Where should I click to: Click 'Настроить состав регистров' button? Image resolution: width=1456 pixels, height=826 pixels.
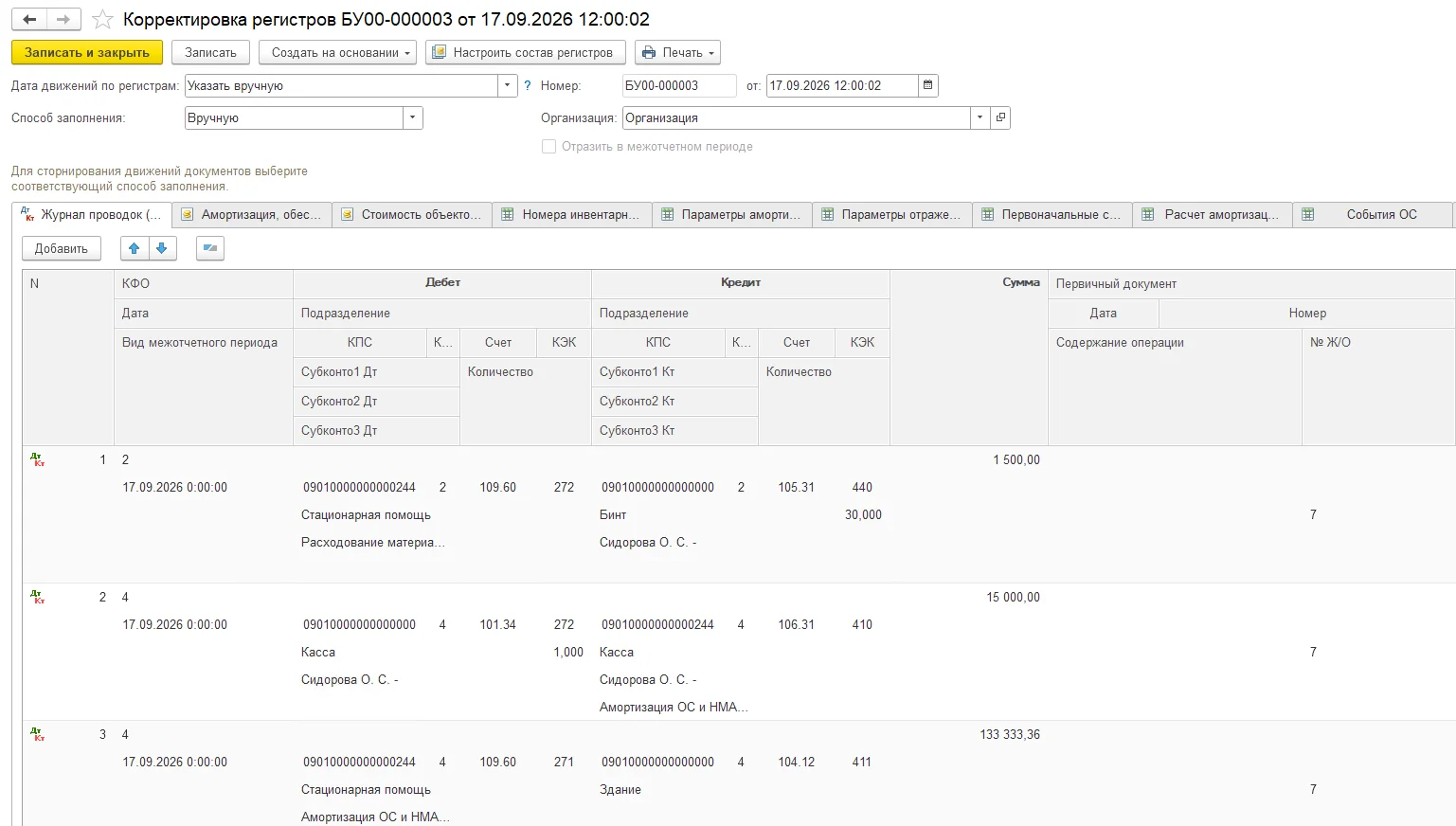pyautogui.click(x=526, y=52)
